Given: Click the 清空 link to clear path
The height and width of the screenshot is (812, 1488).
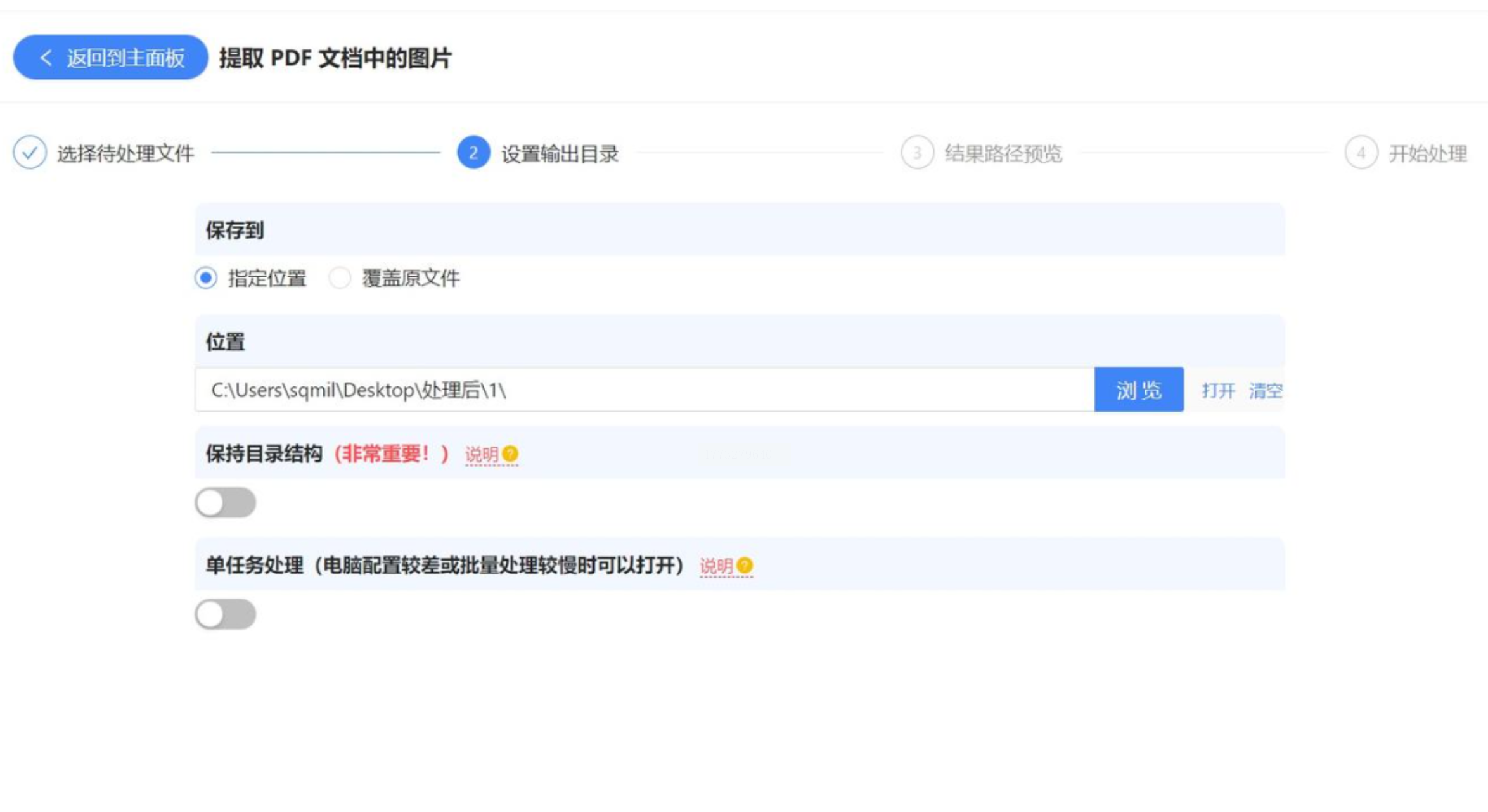Looking at the screenshot, I should 1265,390.
